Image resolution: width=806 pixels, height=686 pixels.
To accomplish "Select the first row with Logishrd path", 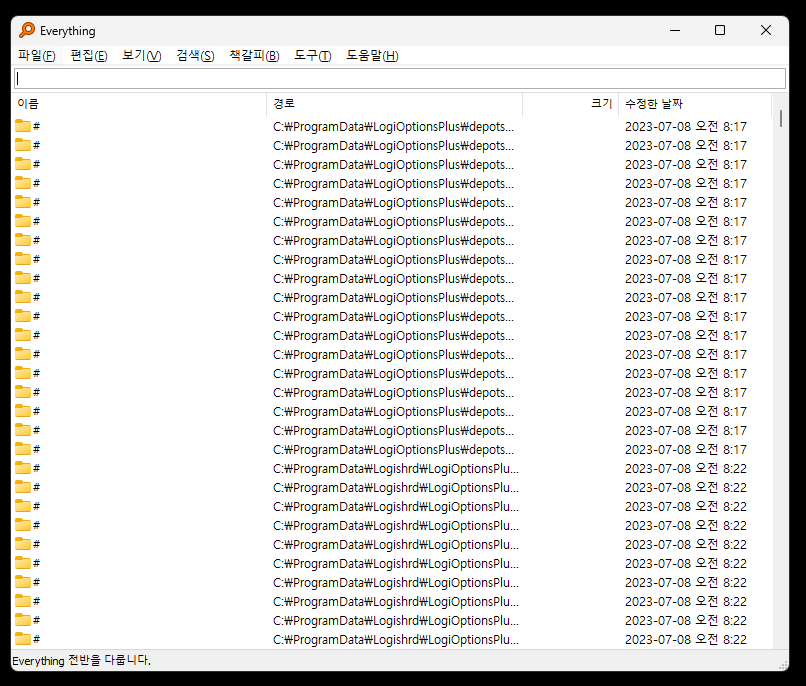I will (x=392, y=469).
